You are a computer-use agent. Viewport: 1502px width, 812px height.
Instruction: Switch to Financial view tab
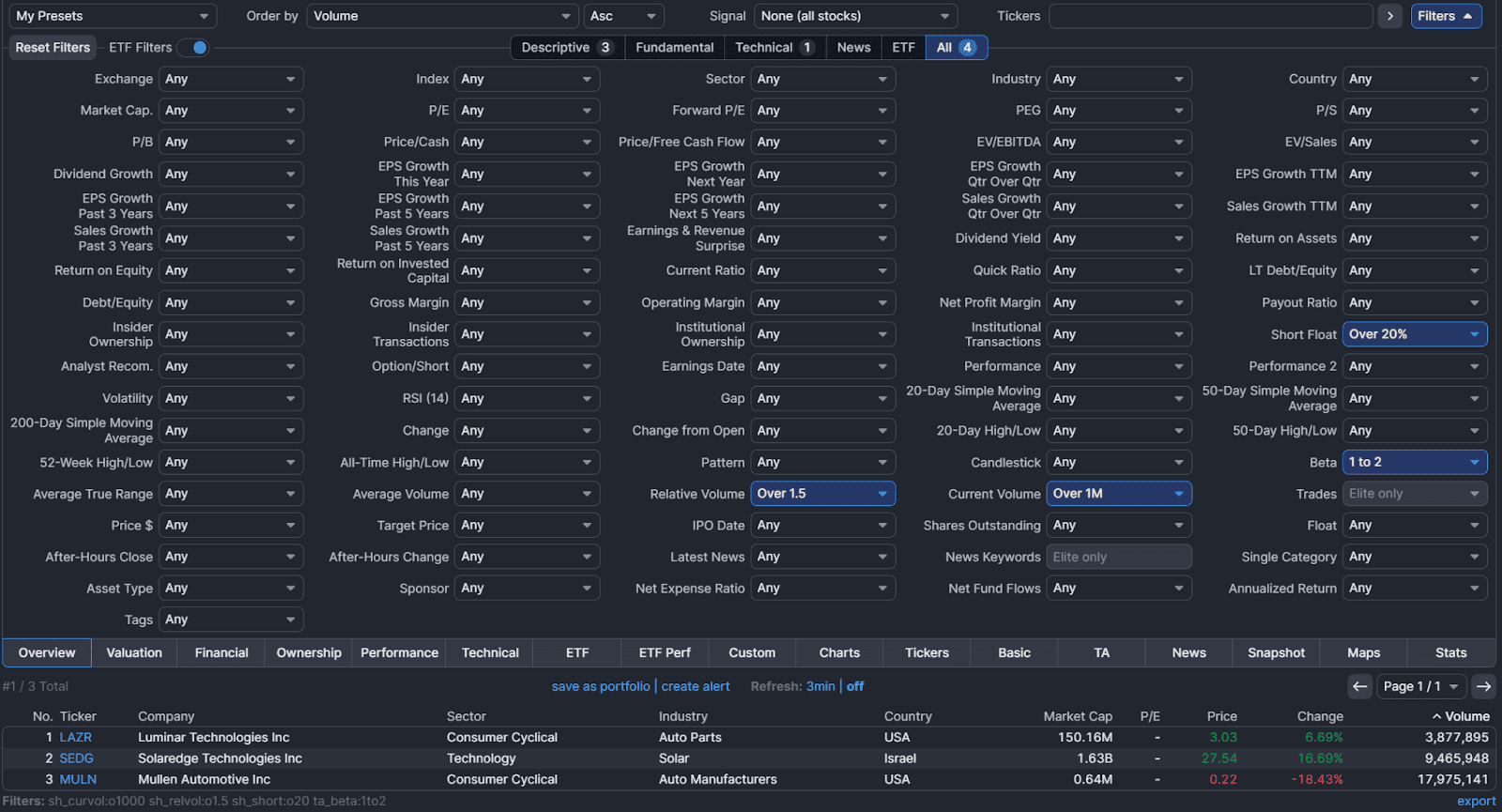(222, 652)
